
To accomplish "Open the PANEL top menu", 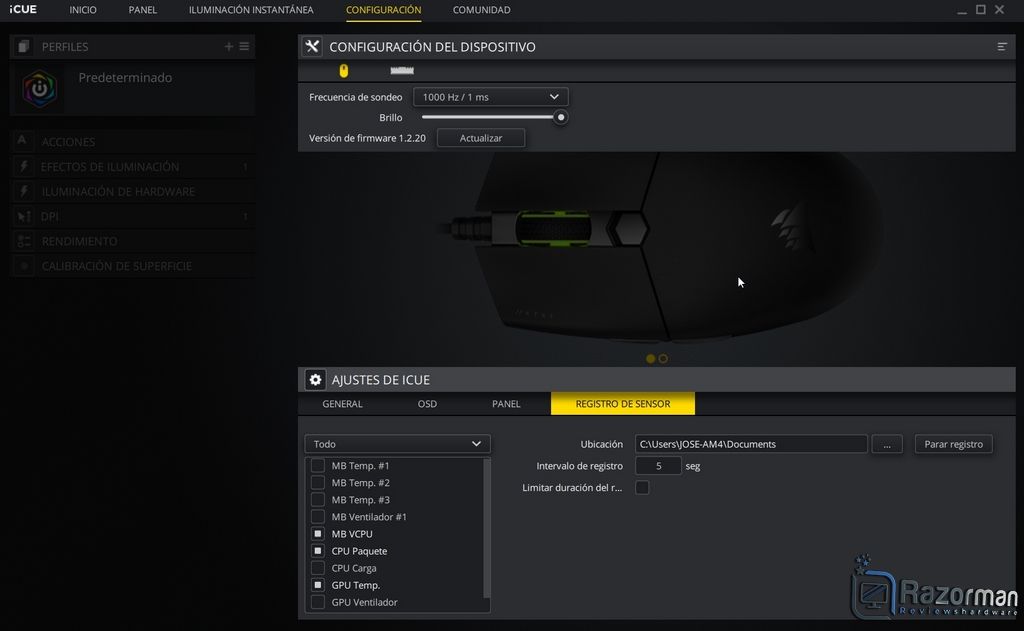I will point(142,10).
